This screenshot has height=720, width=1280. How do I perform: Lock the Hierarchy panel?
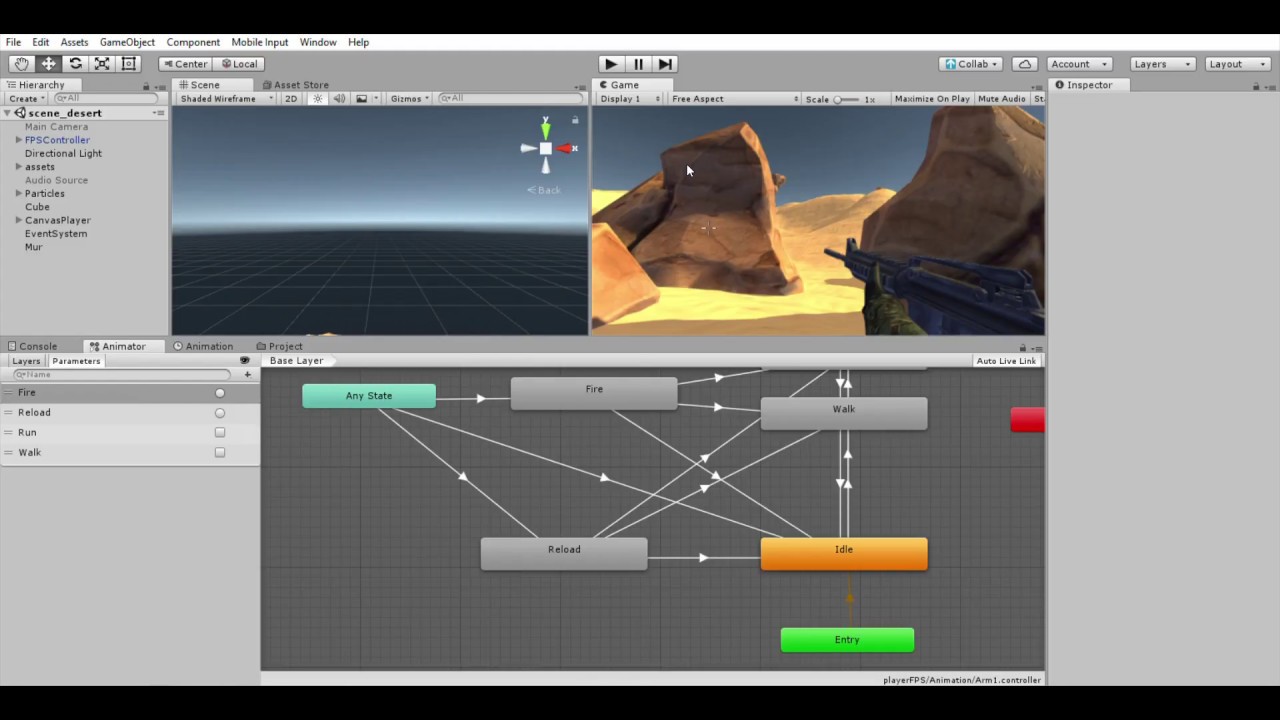(146, 86)
